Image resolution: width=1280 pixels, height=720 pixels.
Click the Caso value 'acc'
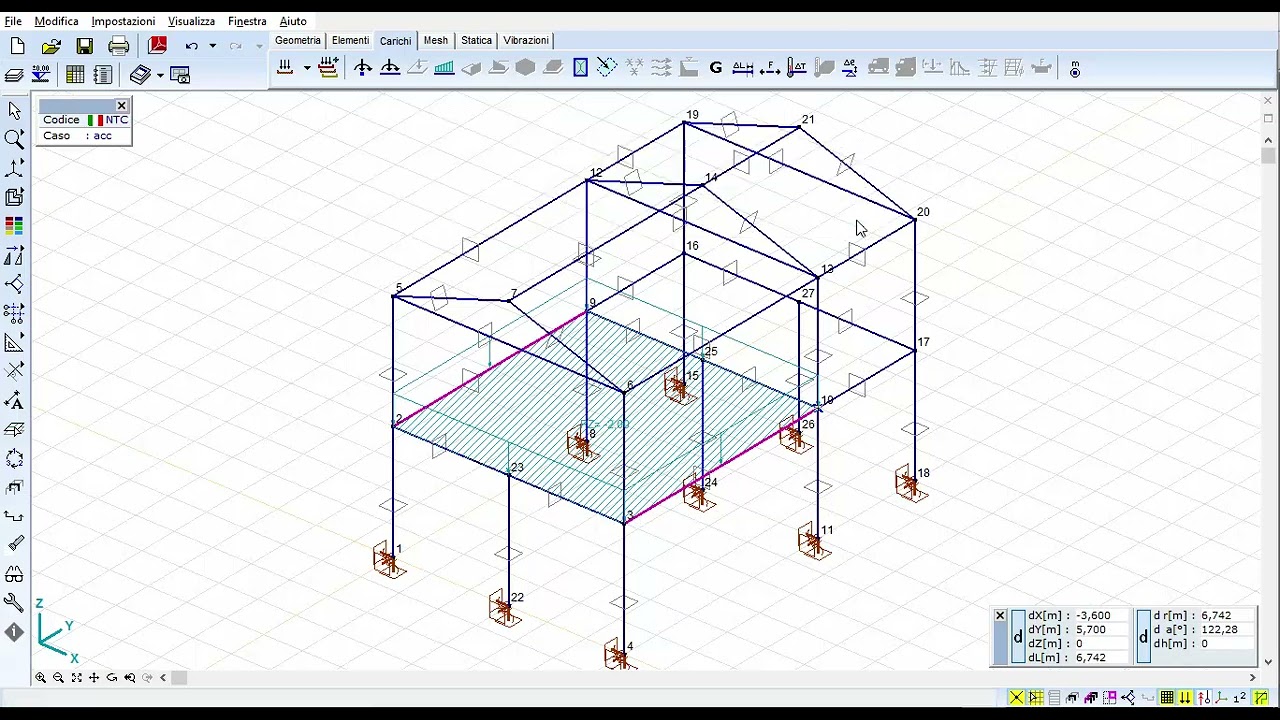pos(102,136)
